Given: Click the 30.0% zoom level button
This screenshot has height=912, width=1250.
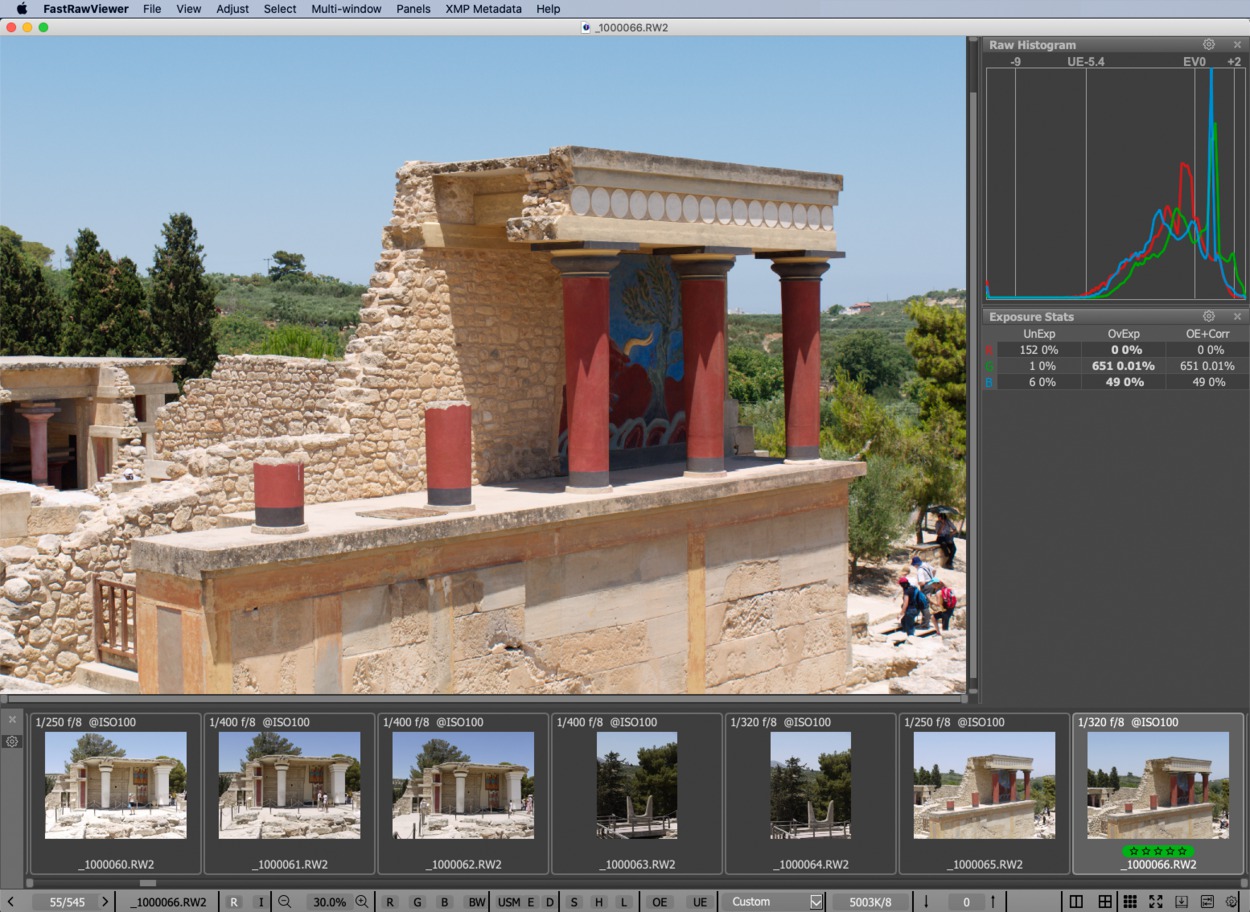Looking at the screenshot, I should (328, 902).
